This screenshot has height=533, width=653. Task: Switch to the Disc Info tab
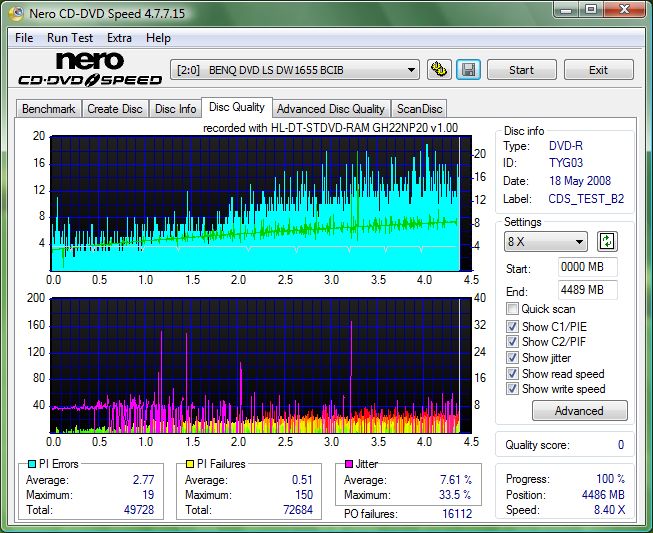(x=175, y=109)
